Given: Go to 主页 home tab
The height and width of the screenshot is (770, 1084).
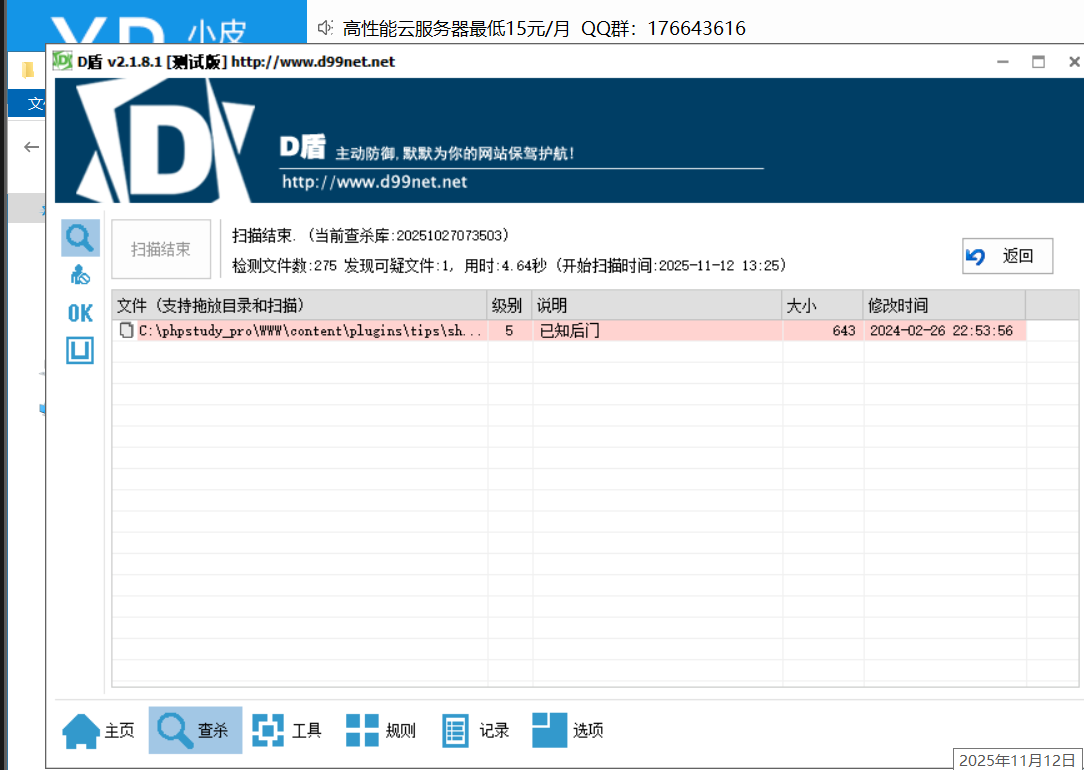Looking at the screenshot, I should [99, 731].
